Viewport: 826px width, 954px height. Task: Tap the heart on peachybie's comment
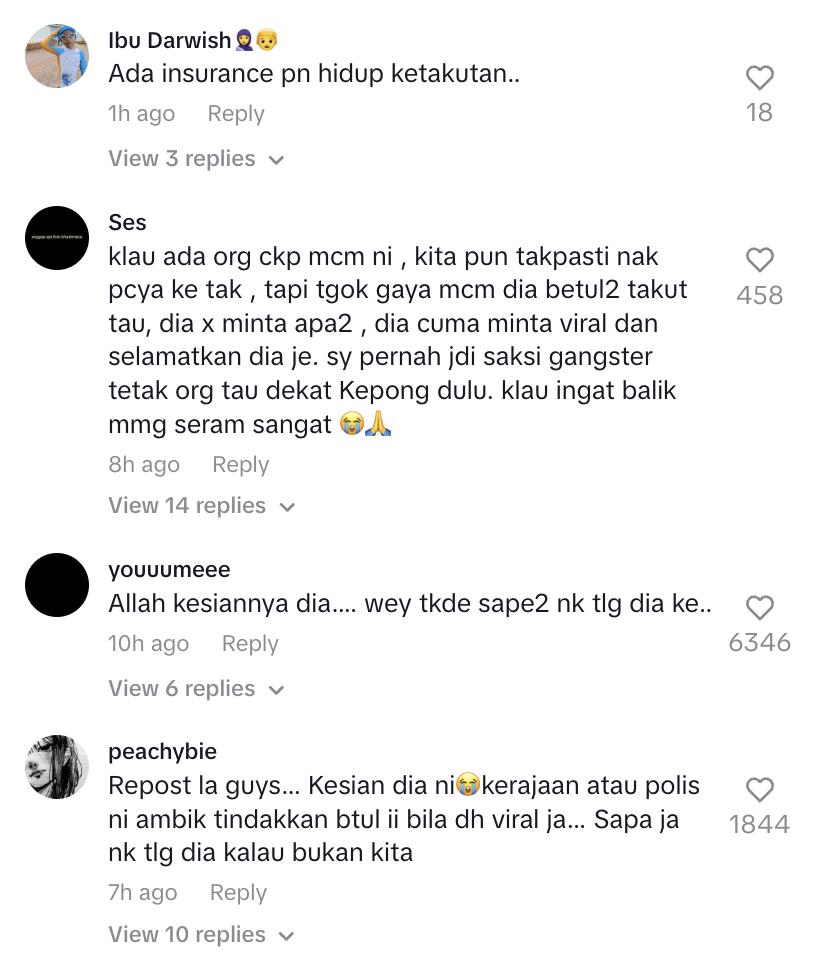pyautogui.click(x=760, y=790)
